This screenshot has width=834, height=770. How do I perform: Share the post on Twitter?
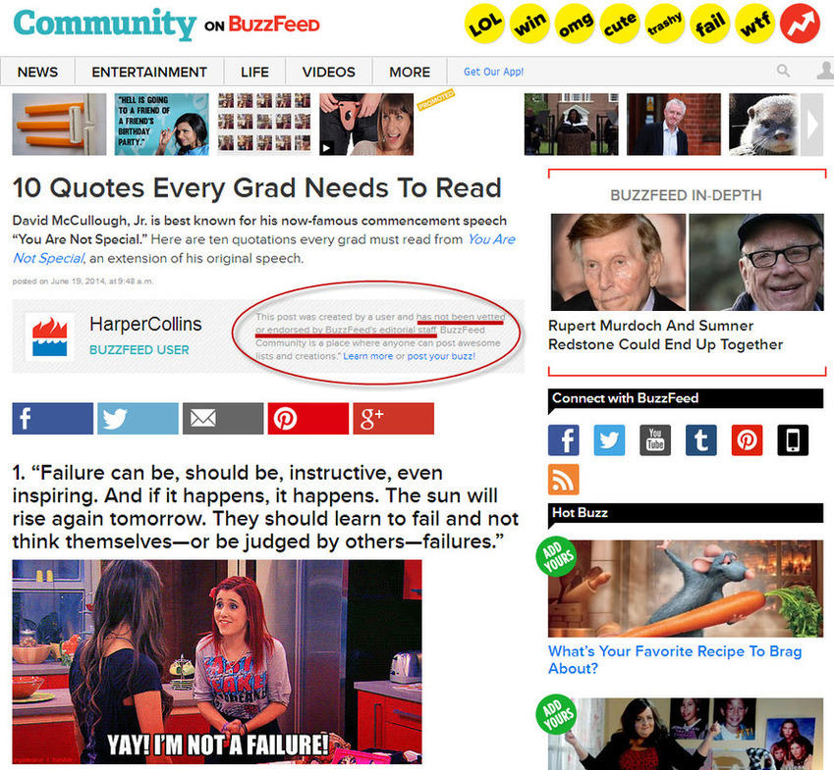point(138,419)
